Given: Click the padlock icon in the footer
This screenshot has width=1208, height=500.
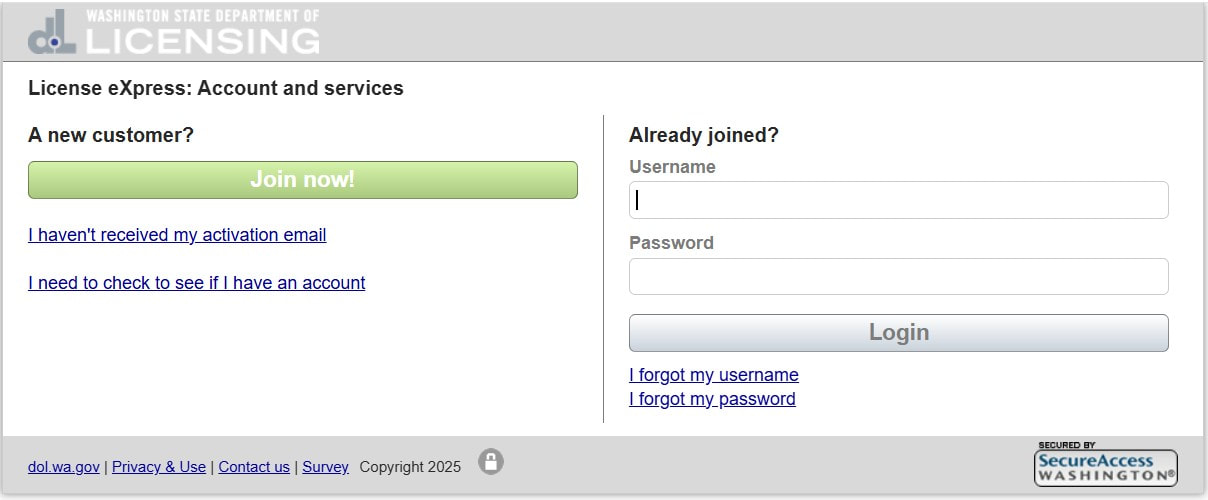Looking at the screenshot, I should (x=490, y=461).
